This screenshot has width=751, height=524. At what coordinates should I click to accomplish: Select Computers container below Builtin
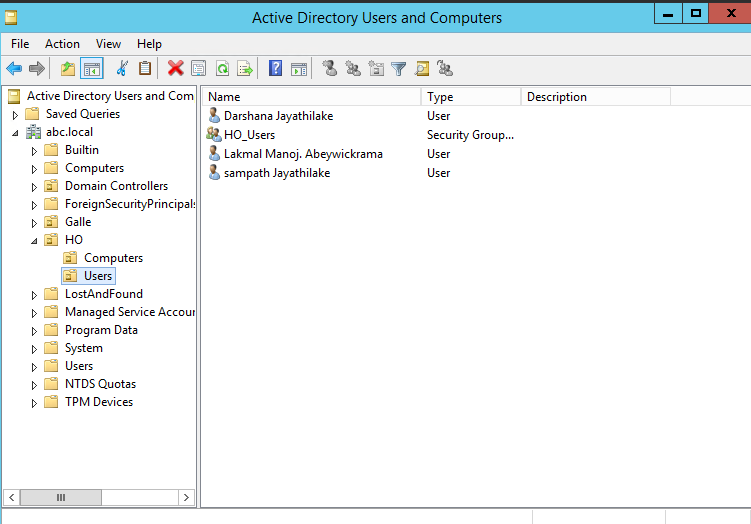94,168
